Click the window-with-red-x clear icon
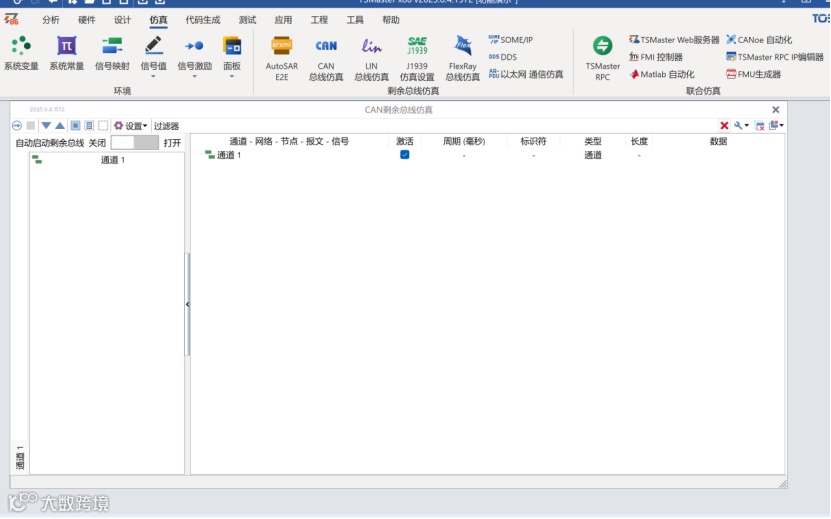This screenshot has width=831, height=519. pyautogui.click(x=759, y=126)
